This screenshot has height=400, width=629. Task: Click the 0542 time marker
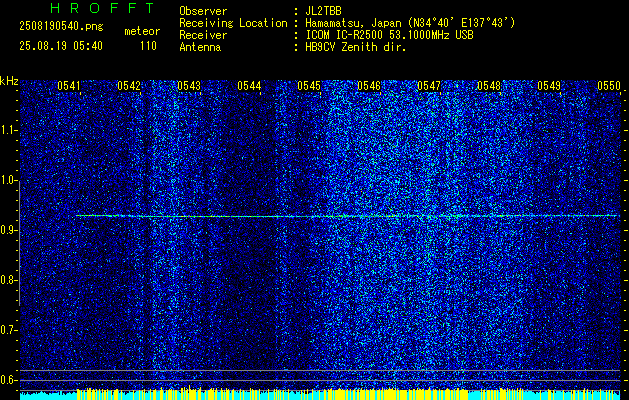coord(129,86)
